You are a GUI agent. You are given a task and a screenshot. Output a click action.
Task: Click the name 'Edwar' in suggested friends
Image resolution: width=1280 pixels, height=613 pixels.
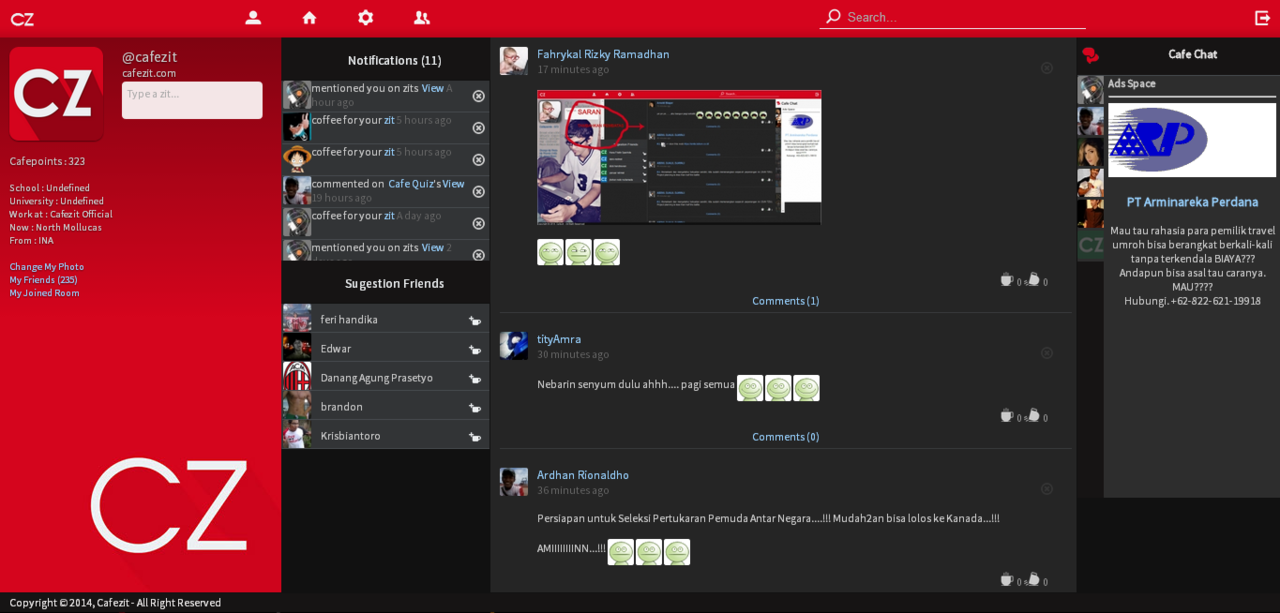click(336, 349)
